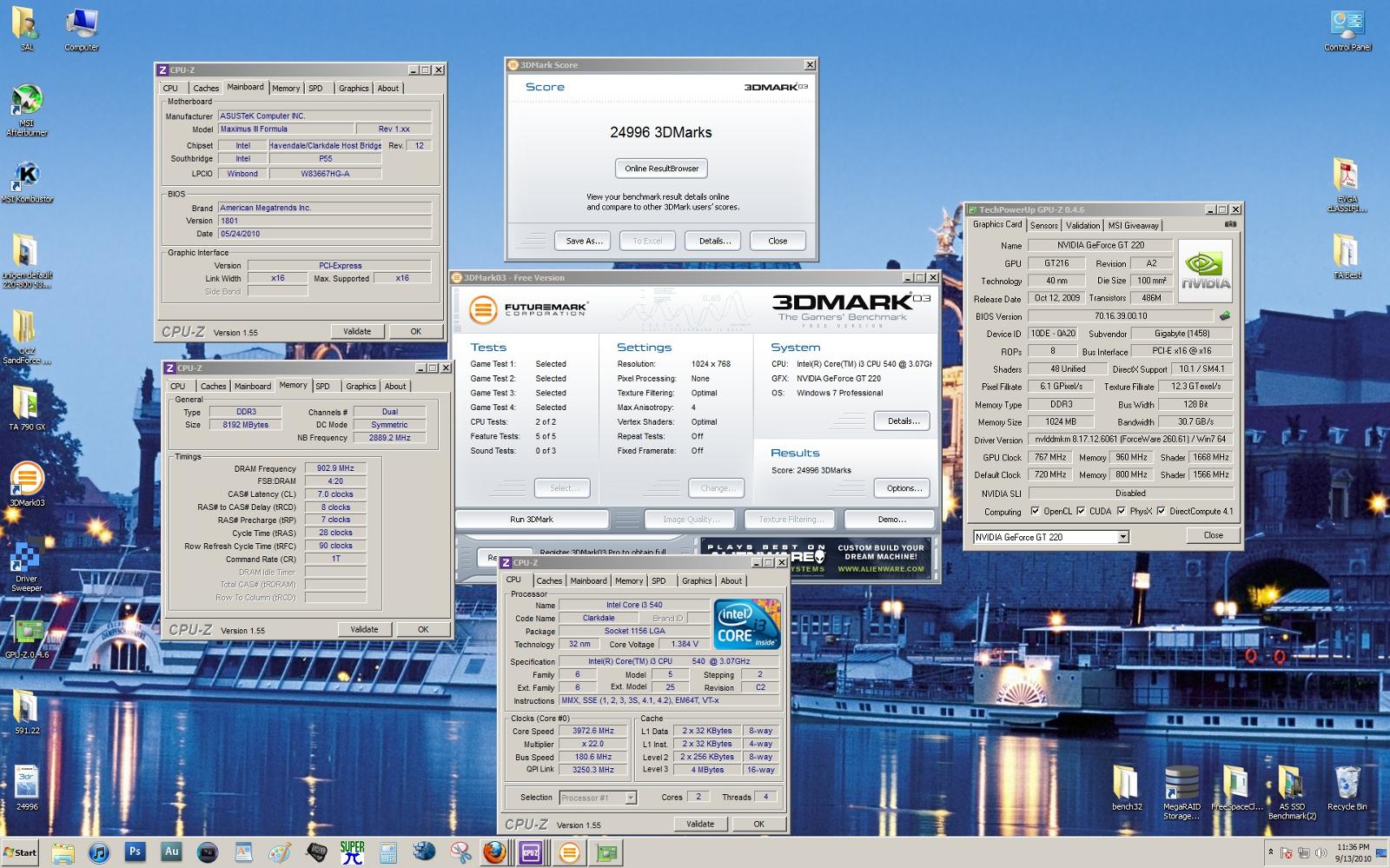Expand hidden system tray icons arrow
Screen dimensions: 1390x868
[1271, 852]
